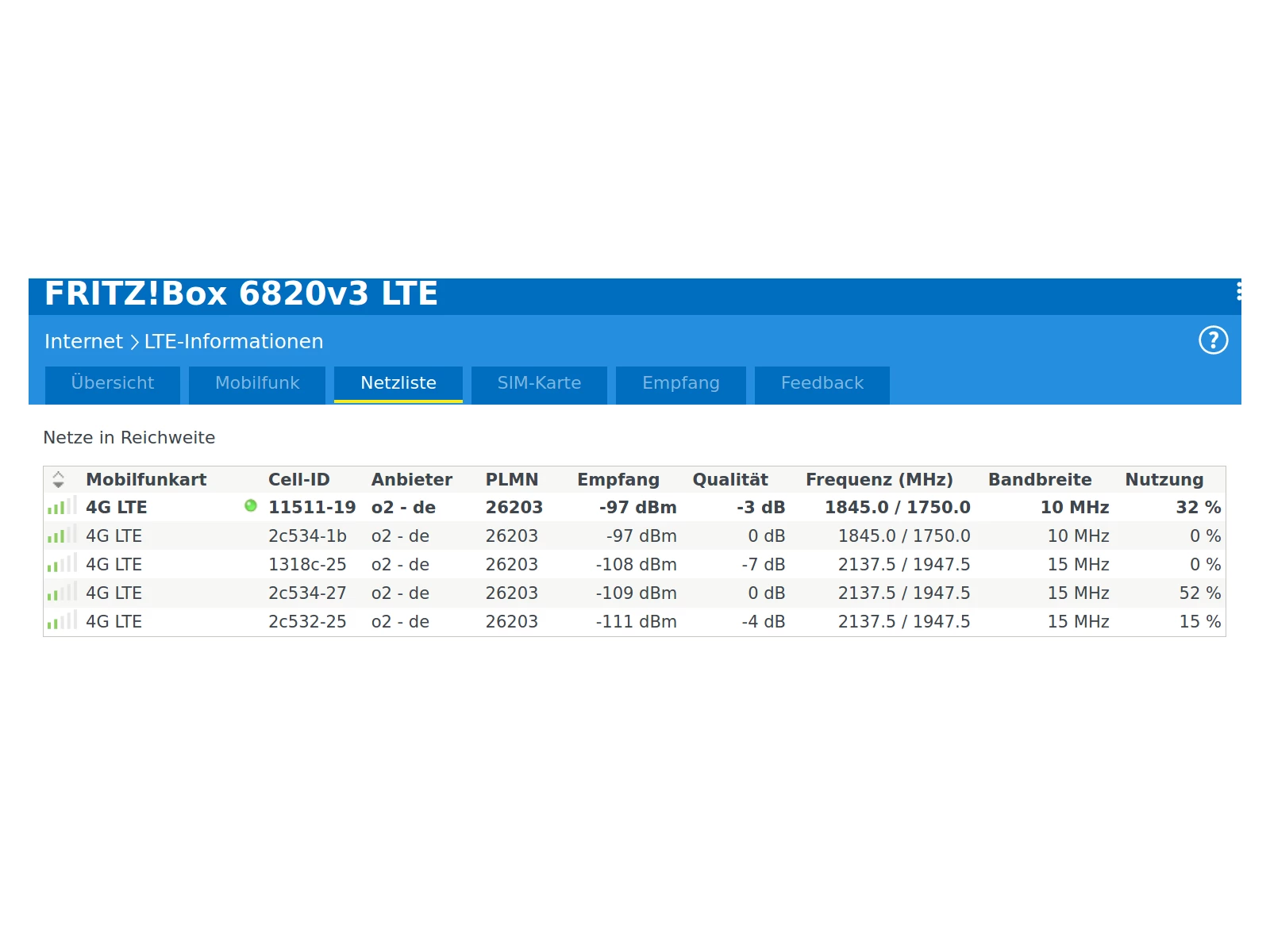
Task: Sort by Nutzung column header
Action: 1164,479
